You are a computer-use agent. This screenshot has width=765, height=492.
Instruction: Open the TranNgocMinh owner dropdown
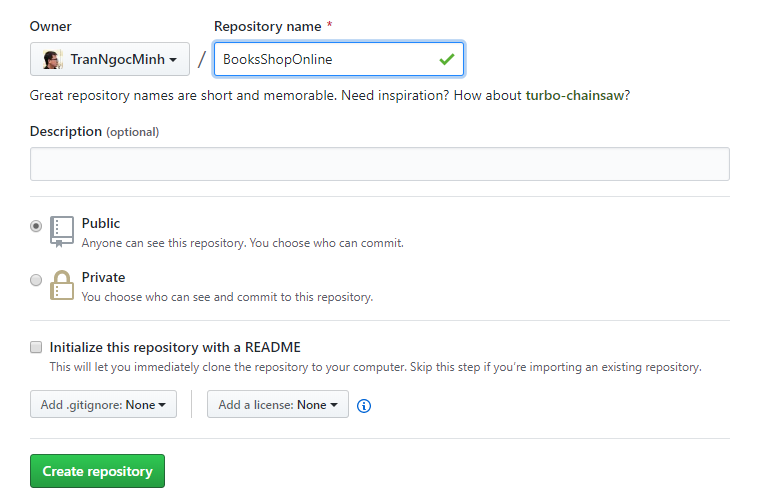pos(110,59)
